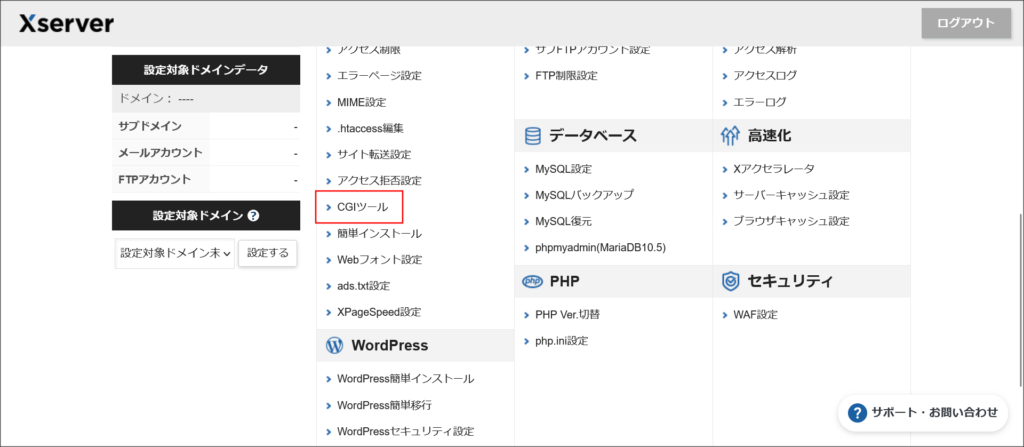Click the page vertical scrollbar

1021,299
